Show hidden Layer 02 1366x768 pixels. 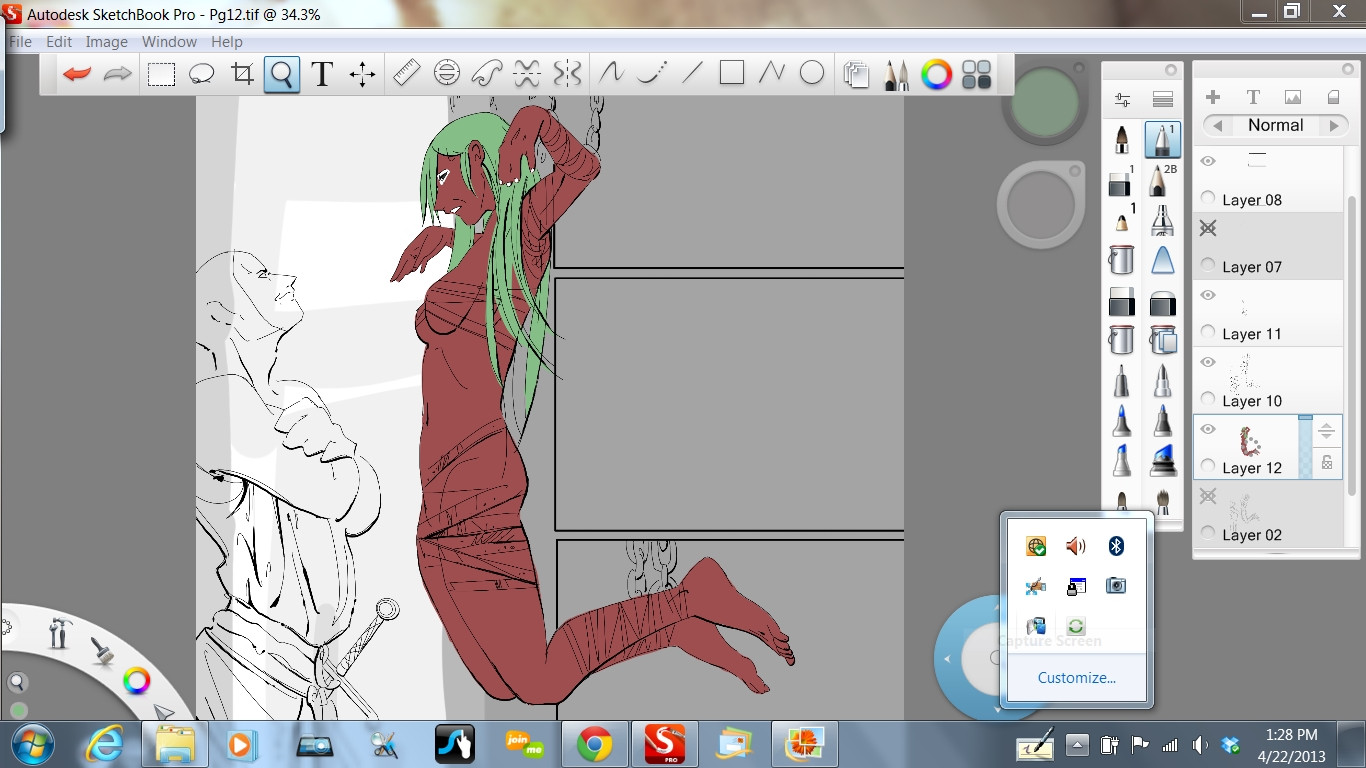pos(1208,496)
